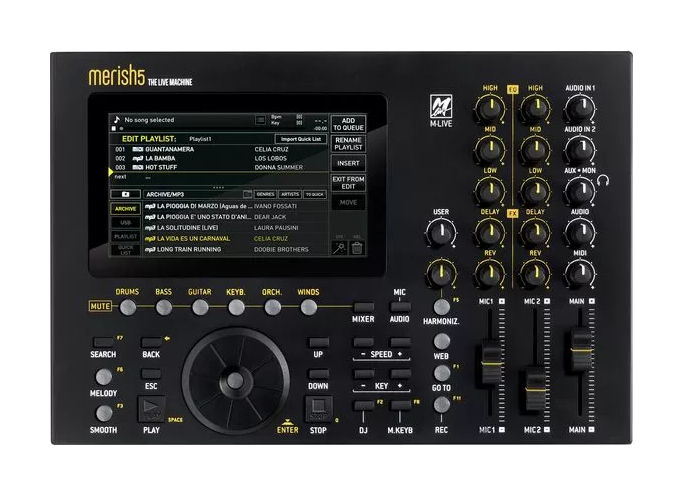Image resolution: width=684 pixels, height=497 pixels.
Task: Click the center hub of the jog wheel
Action: 235,380
